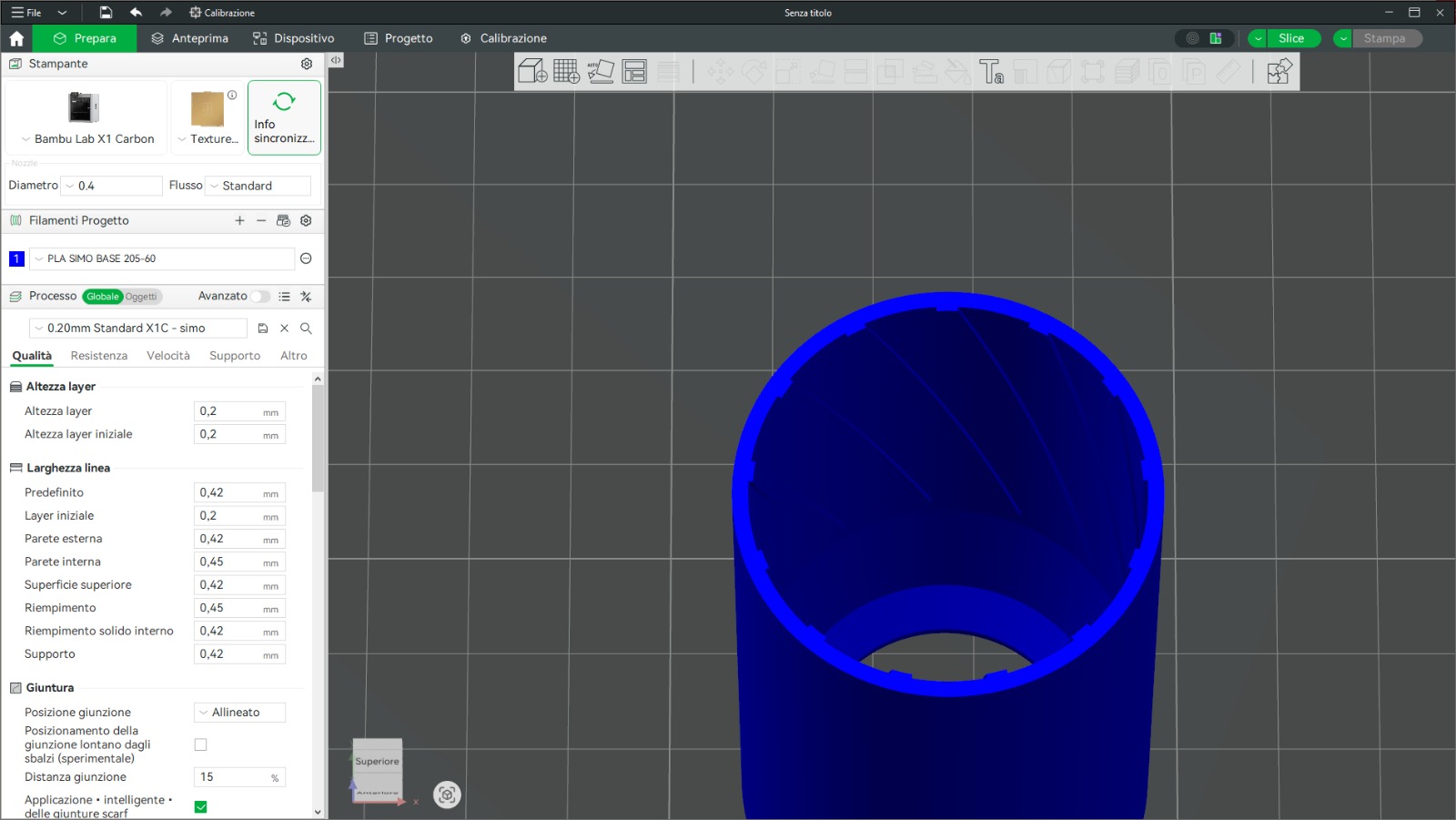
Task: Click the Add plate grid icon
Action: [566, 71]
